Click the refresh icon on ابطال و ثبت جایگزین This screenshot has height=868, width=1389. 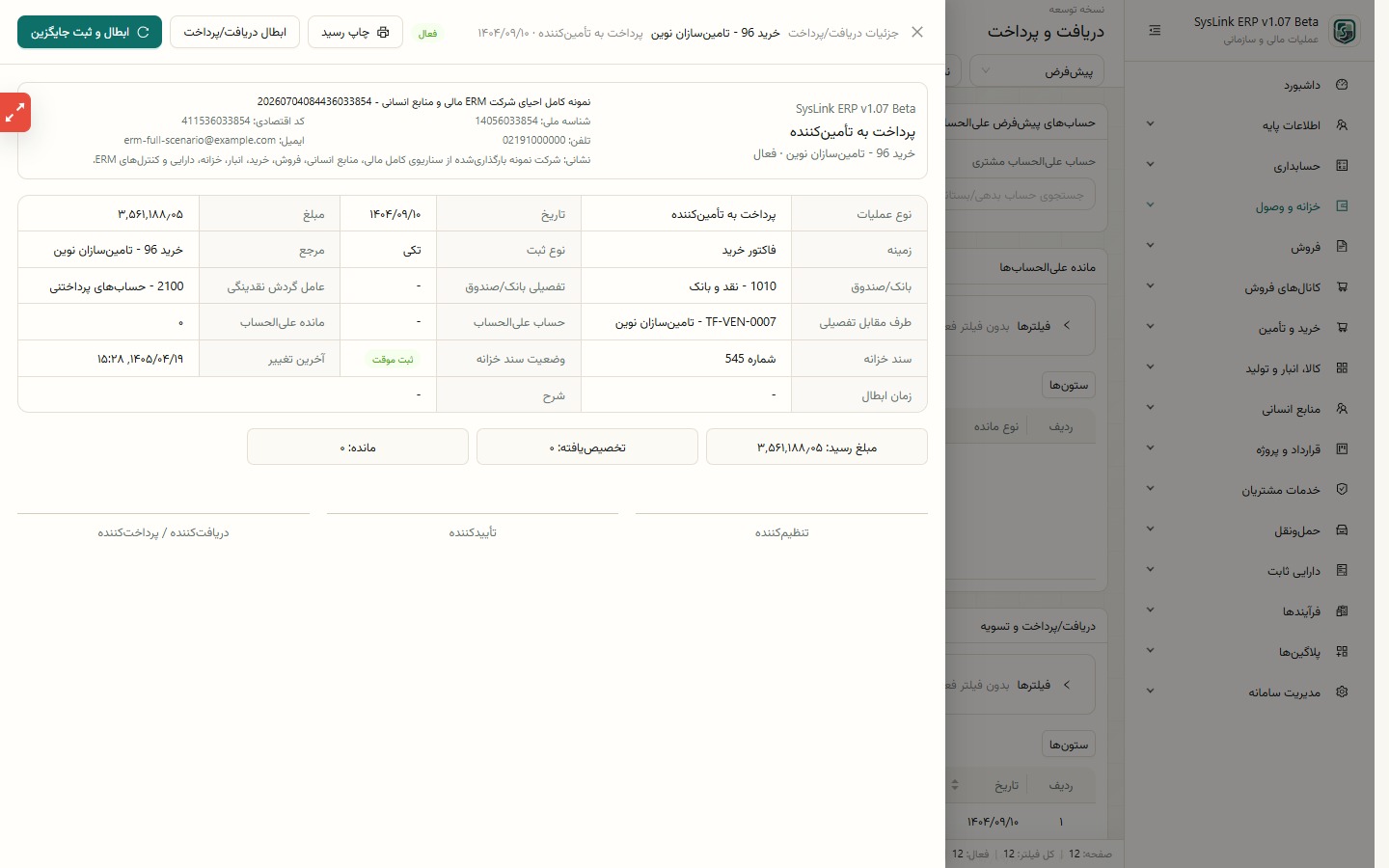tap(144, 32)
